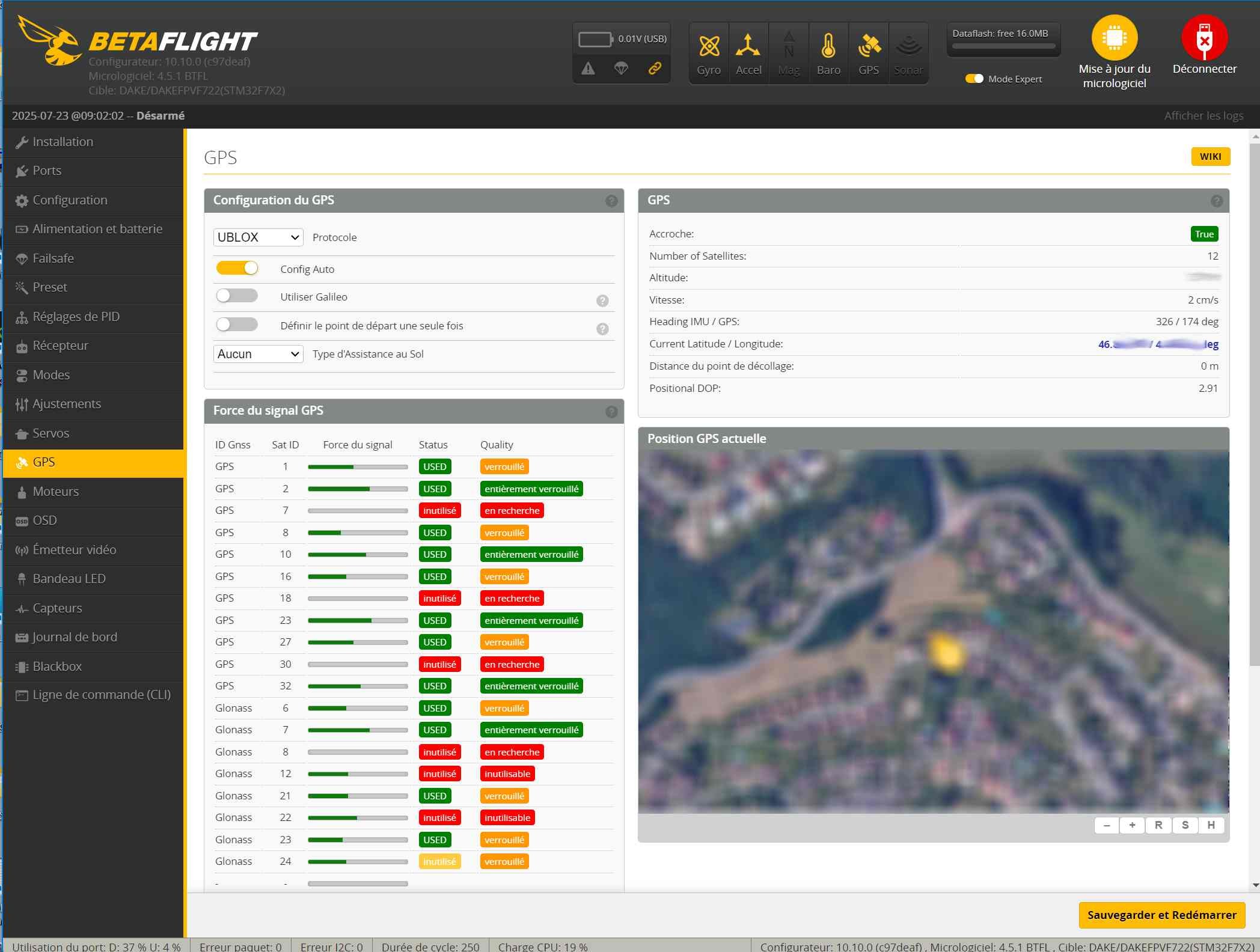Toggle Mode Expert switch off
Image resolution: width=1260 pixels, height=952 pixels.
[x=974, y=79]
